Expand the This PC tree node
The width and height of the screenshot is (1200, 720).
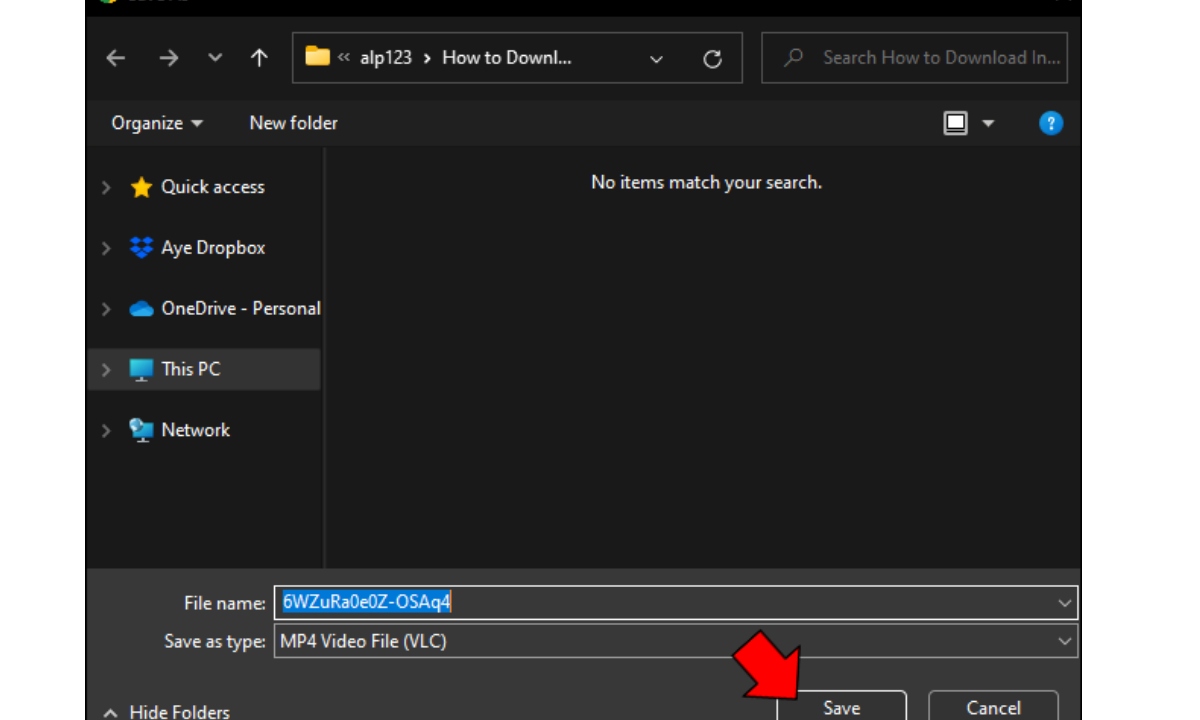click(x=106, y=370)
